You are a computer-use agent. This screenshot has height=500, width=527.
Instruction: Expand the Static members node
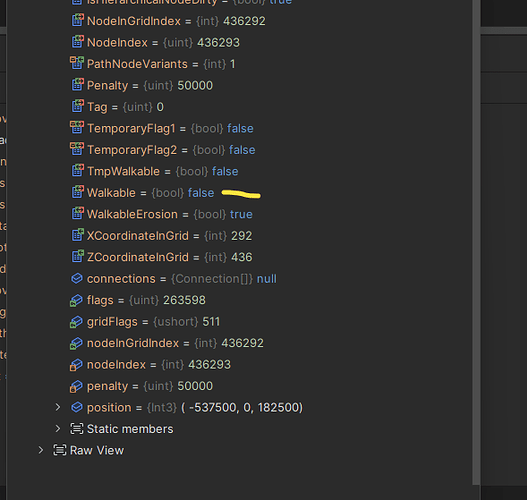(x=58, y=429)
